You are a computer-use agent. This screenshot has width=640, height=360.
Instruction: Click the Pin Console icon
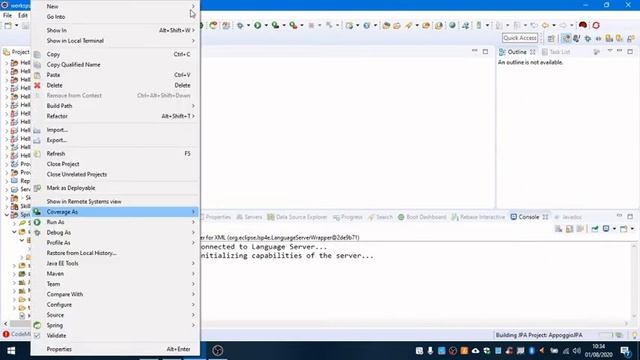point(595,229)
